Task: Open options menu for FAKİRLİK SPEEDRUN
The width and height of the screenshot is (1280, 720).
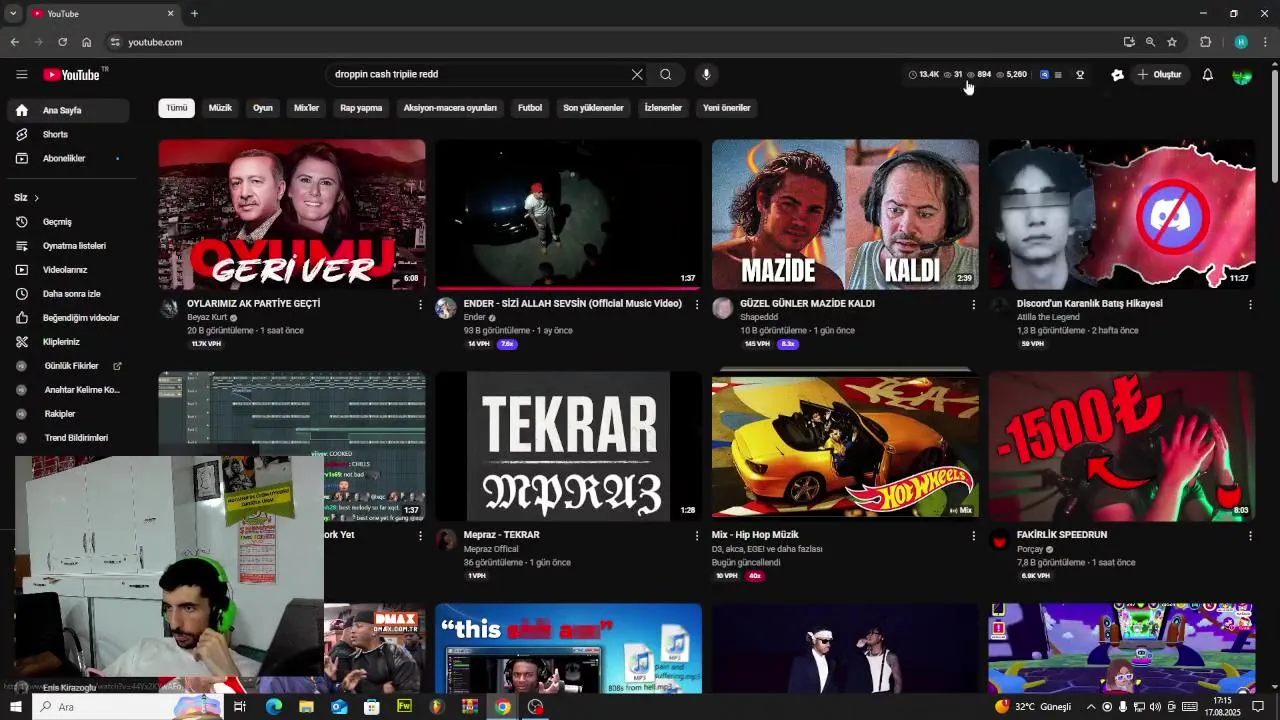Action: [1250, 536]
